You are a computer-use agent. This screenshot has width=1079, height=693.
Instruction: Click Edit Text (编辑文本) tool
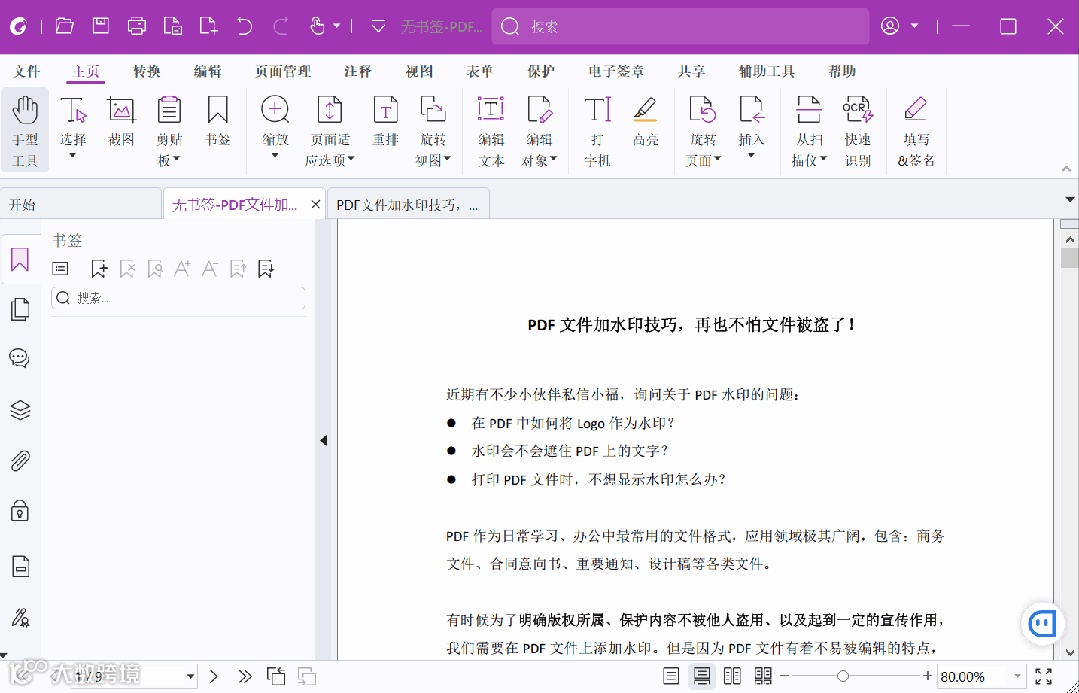click(x=491, y=130)
